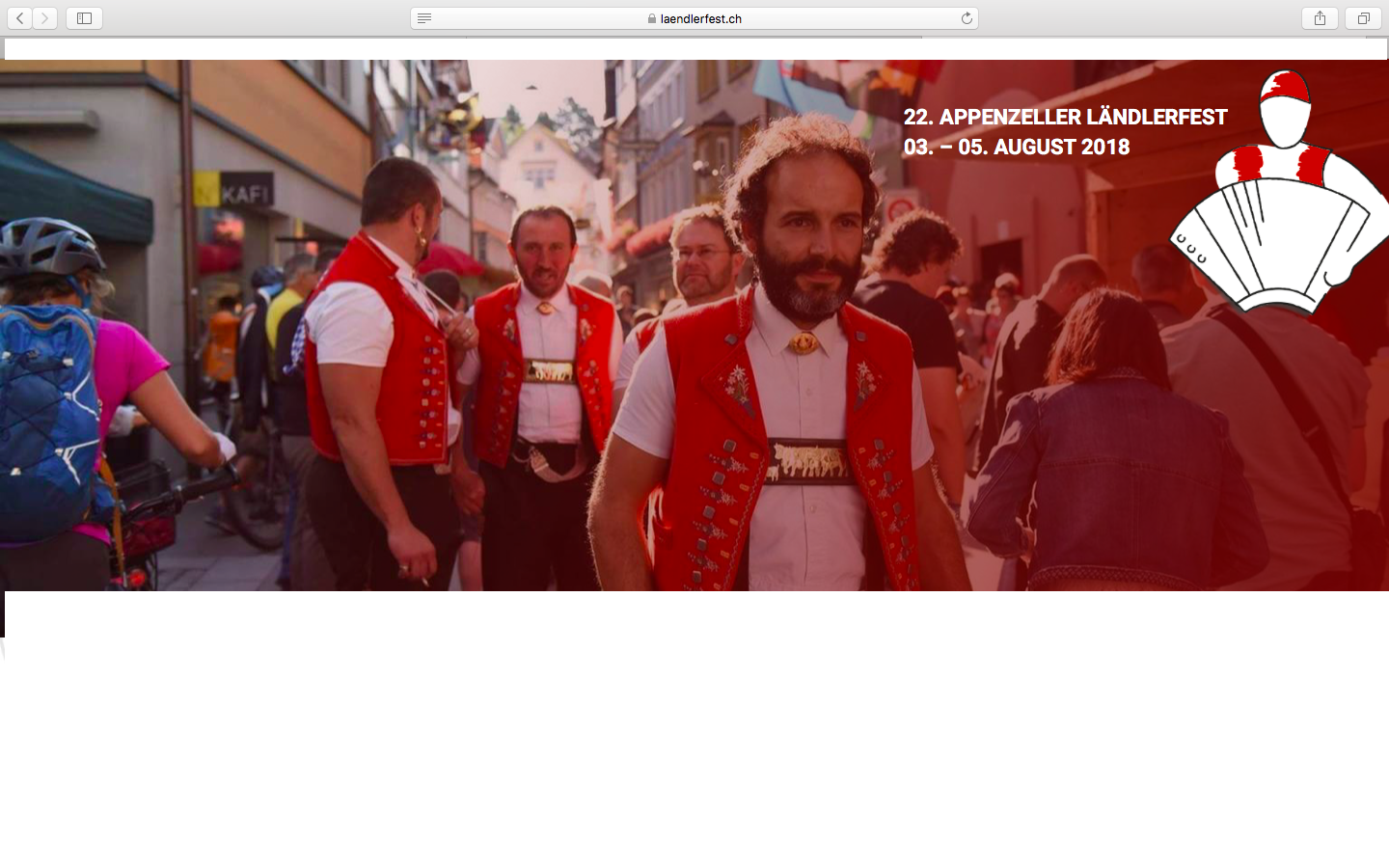This screenshot has height=868, width=1389.
Task: Click the Back navigation arrow
Action: point(20,18)
